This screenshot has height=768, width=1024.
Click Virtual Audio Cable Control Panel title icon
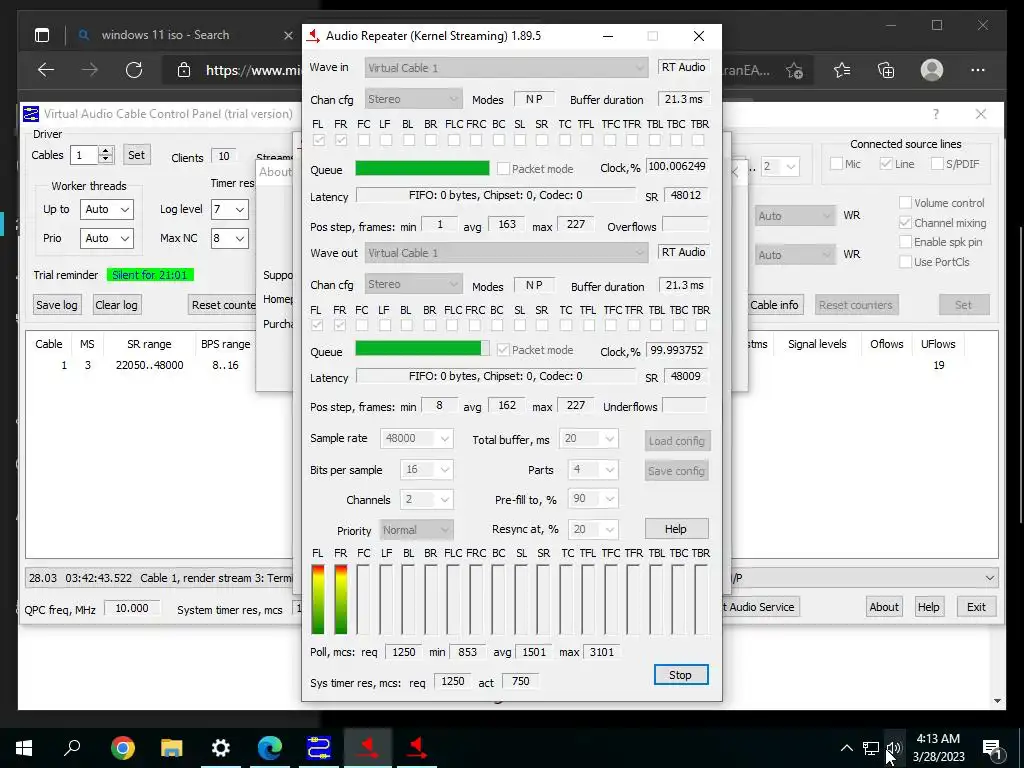(31, 114)
